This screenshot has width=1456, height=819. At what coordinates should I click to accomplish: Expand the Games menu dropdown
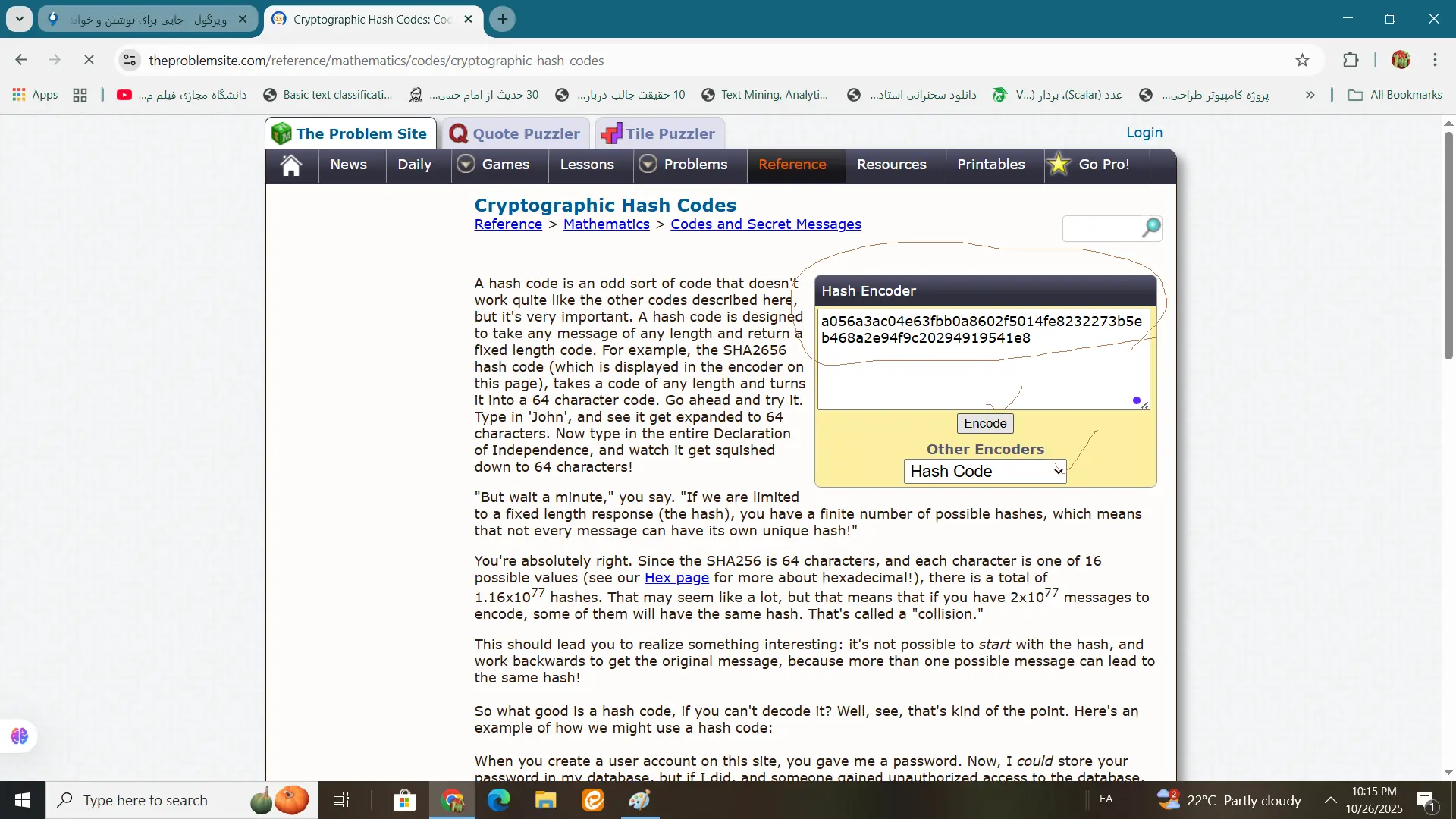pos(466,165)
